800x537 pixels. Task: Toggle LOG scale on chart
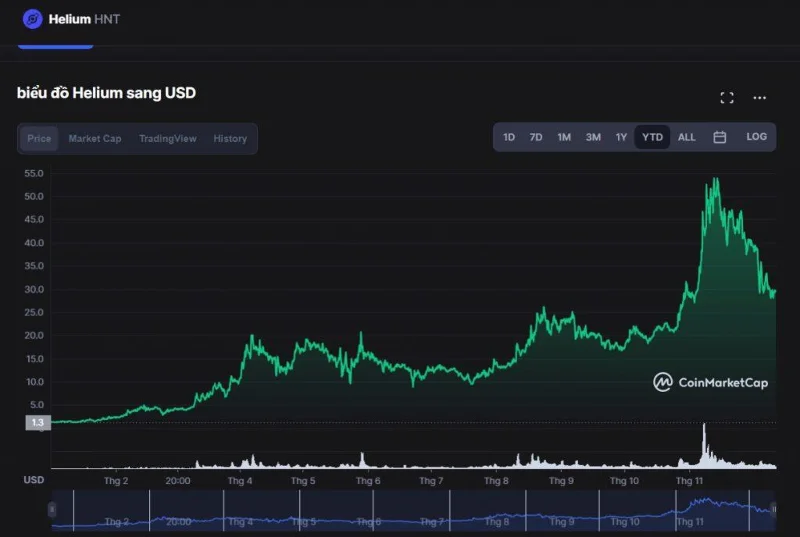tap(756, 137)
